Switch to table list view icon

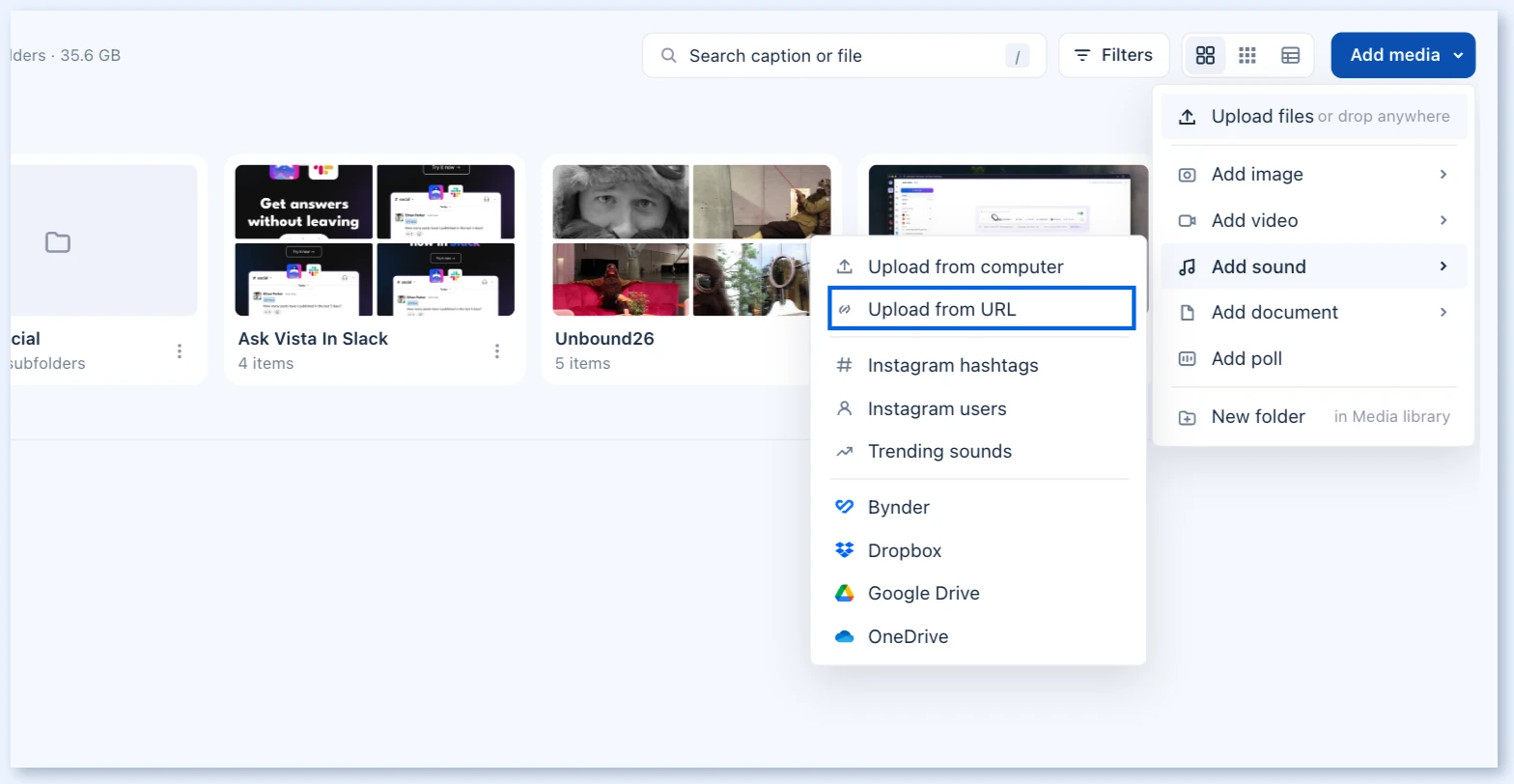(1290, 55)
